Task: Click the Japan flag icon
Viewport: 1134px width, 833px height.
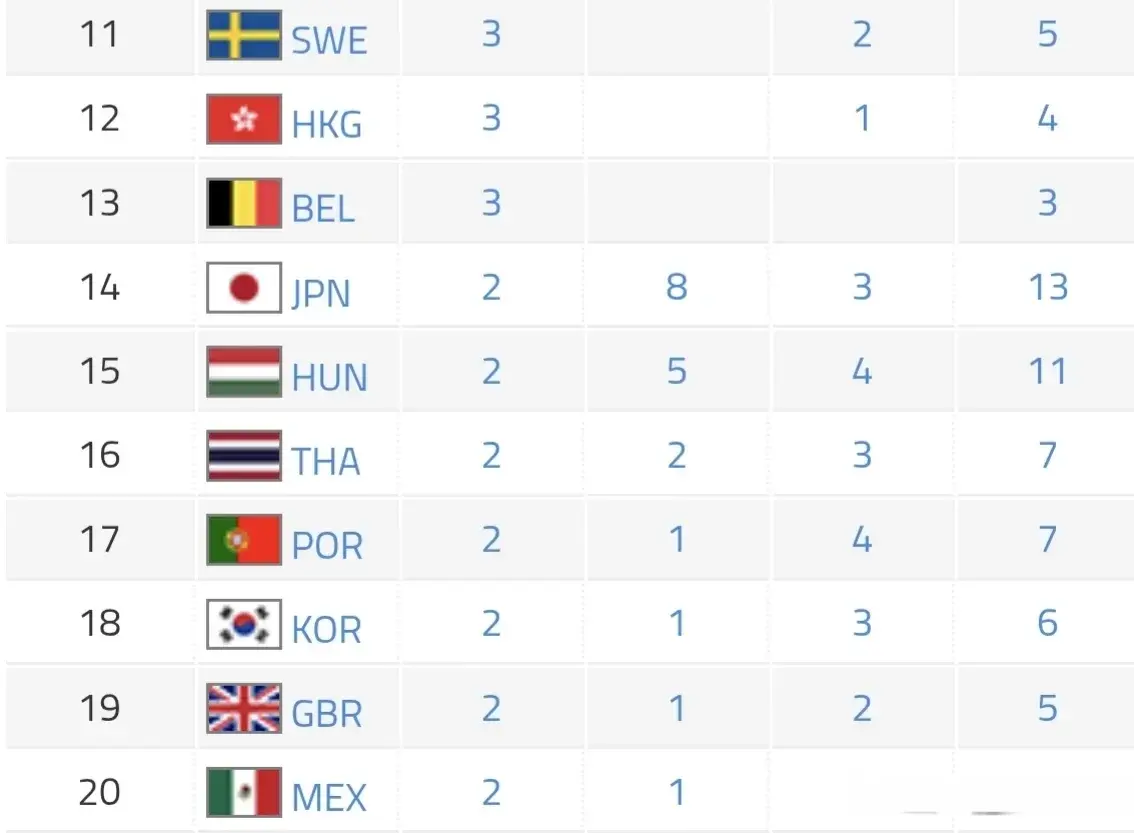Action: tap(244, 288)
